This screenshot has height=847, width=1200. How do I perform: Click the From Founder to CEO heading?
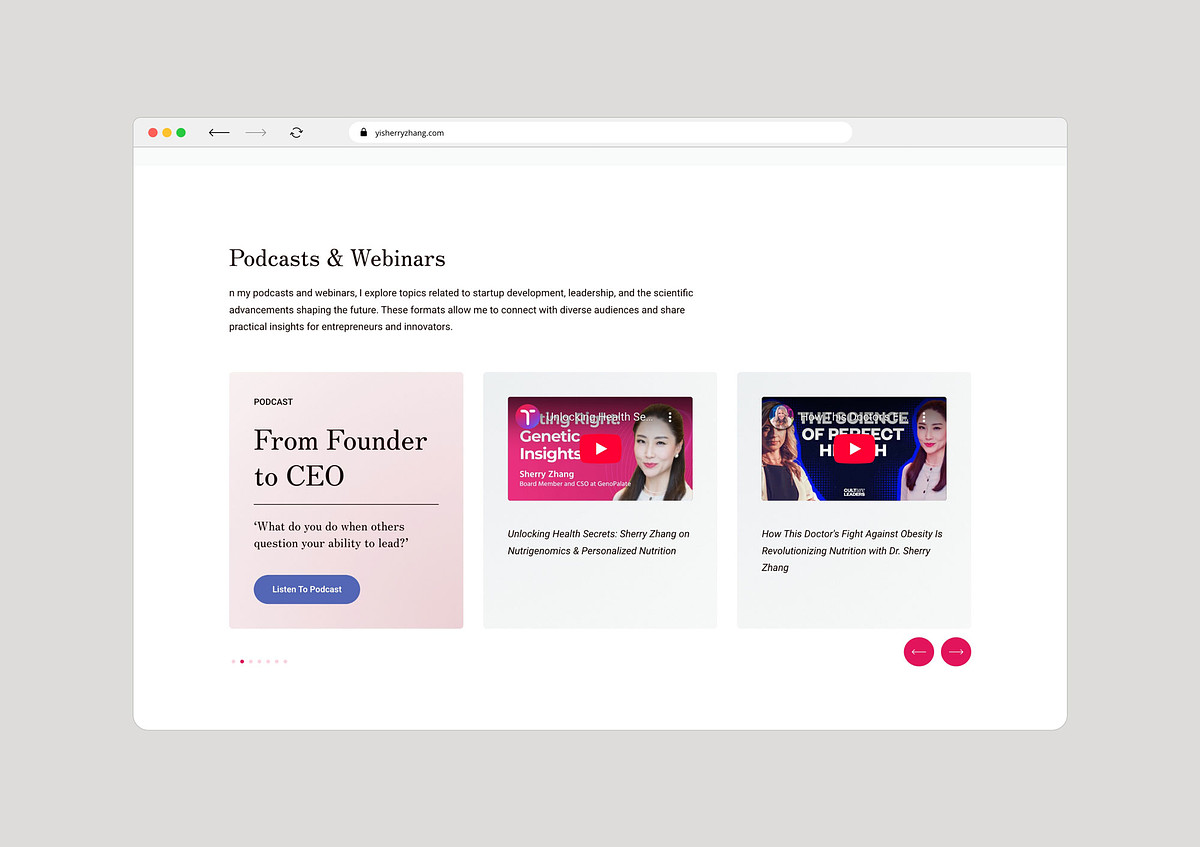click(341, 458)
